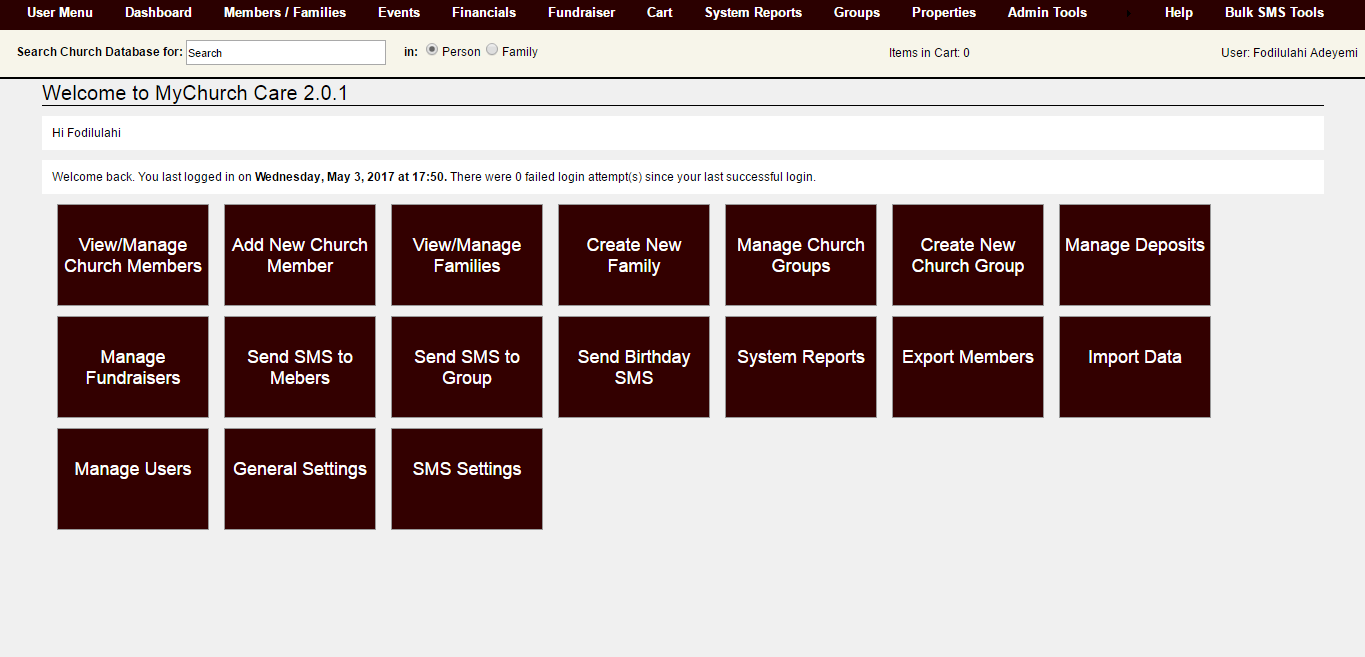This screenshot has height=657, width=1365.
Task: Open the Manage Church Groups tile
Action: [x=801, y=255]
